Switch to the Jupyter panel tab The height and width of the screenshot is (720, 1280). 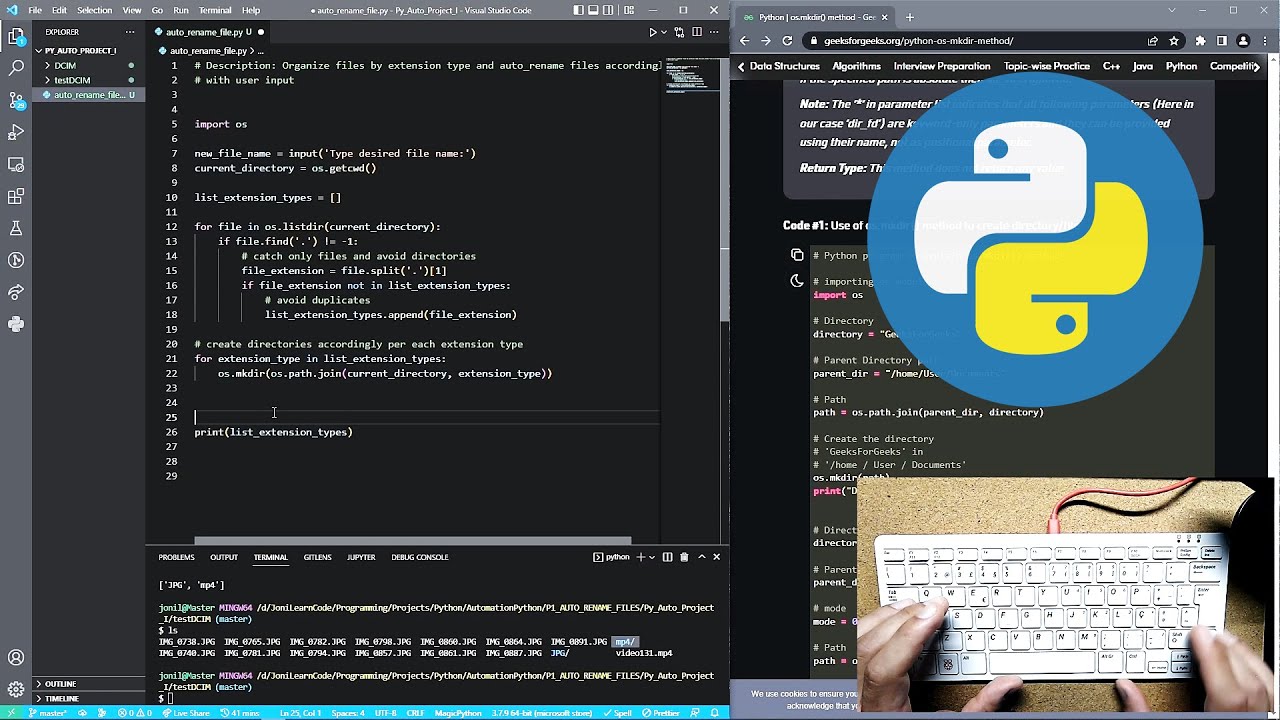361,557
